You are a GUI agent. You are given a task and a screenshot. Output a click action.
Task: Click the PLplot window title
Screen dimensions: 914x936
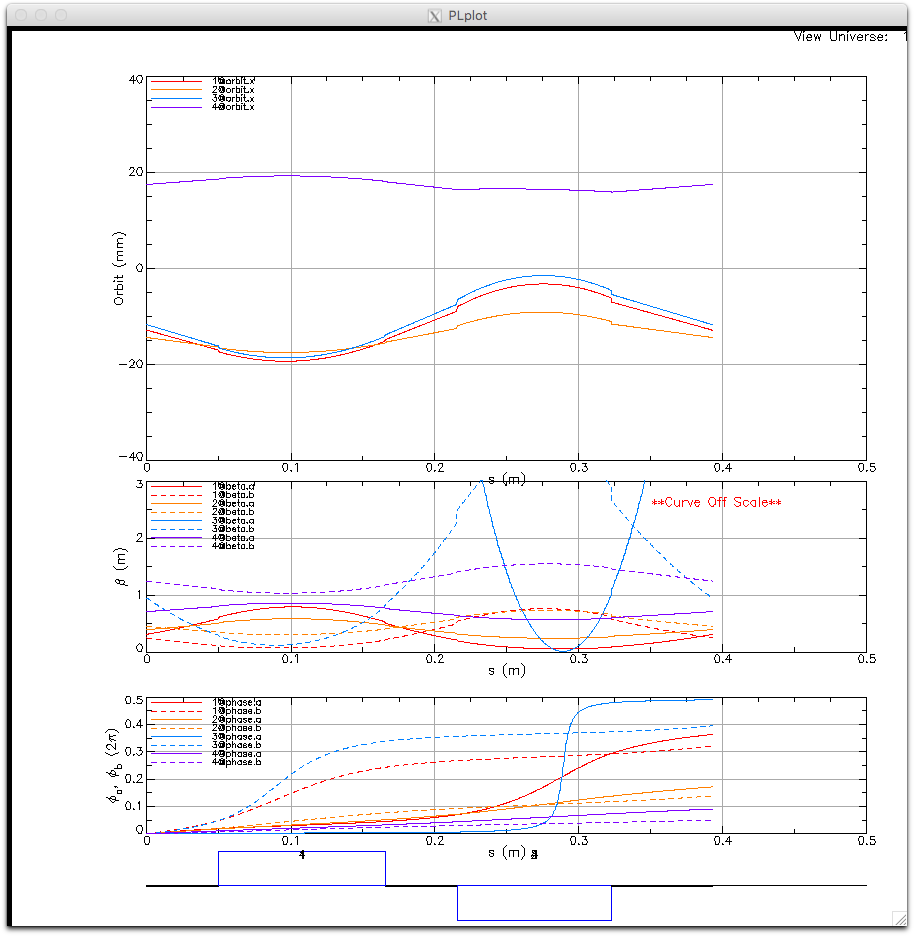click(x=468, y=16)
